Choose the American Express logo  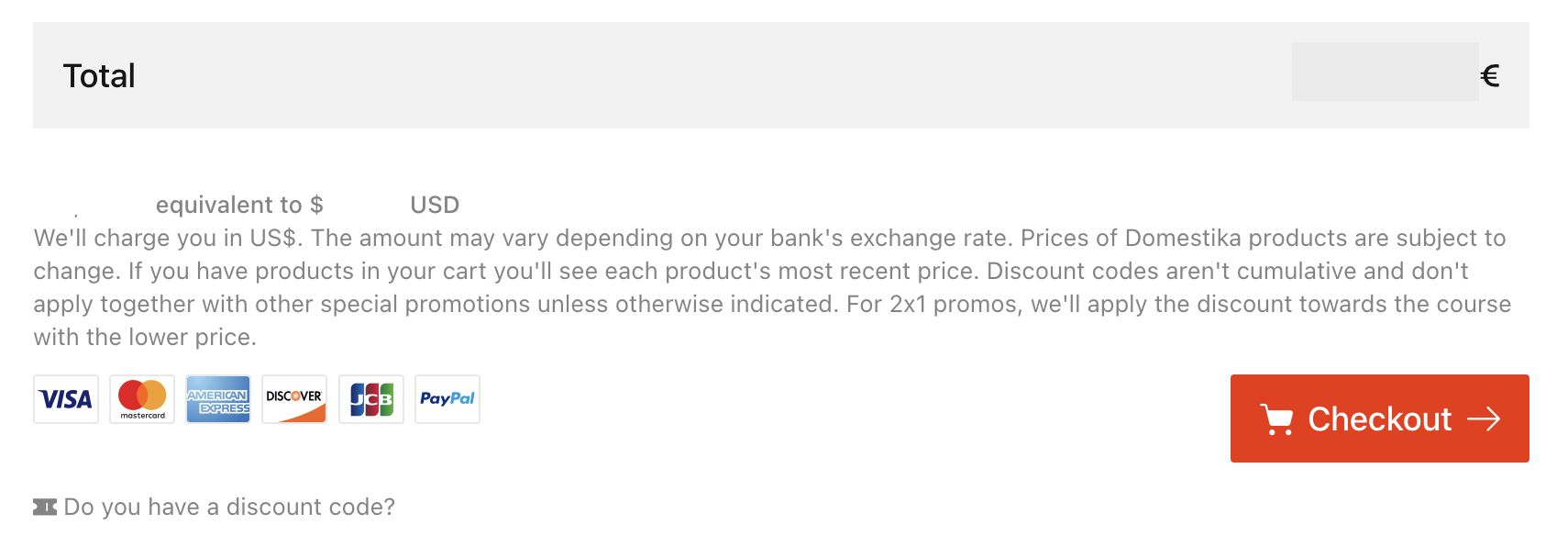point(218,399)
